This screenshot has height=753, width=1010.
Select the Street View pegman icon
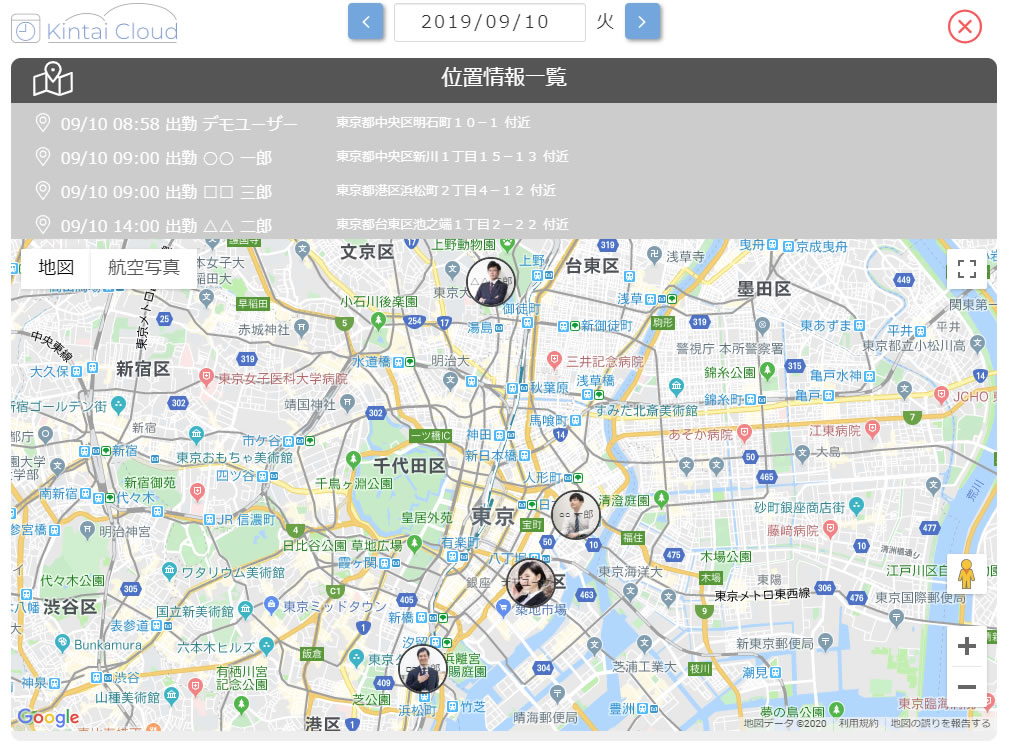(x=966, y=574)
